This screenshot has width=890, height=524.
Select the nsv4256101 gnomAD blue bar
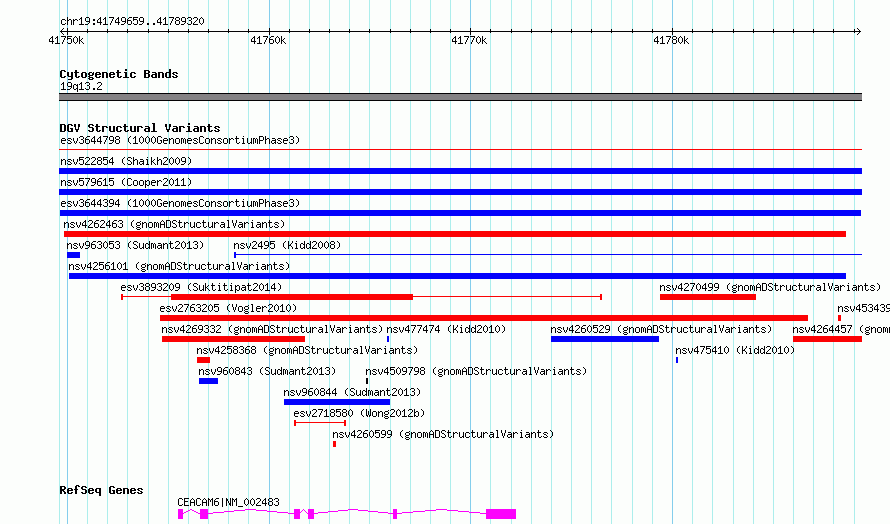point(457,276)
